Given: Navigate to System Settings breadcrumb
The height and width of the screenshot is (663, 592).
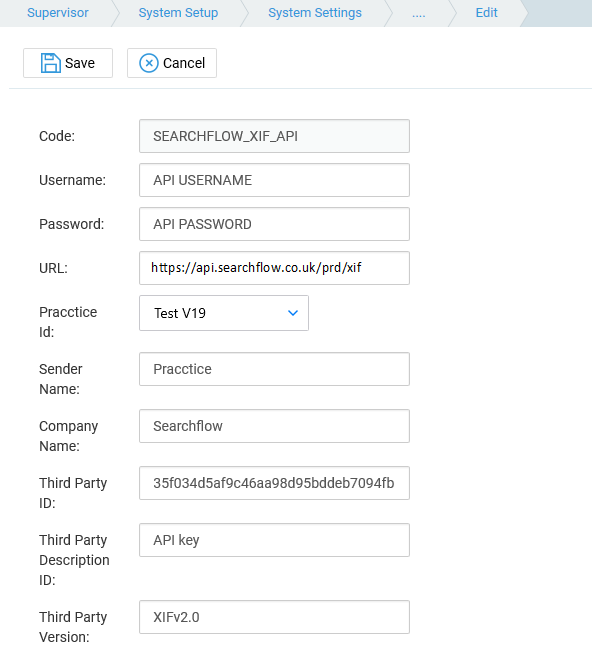Looking at the screenshot, I should click(315, 13).
